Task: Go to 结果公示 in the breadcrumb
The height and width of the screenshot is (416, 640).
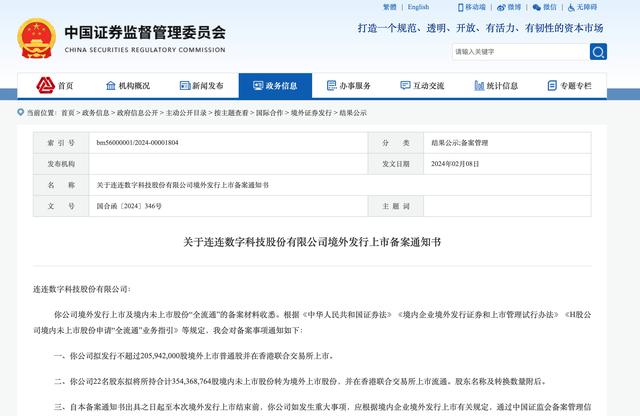Action: tap(353, 113)
